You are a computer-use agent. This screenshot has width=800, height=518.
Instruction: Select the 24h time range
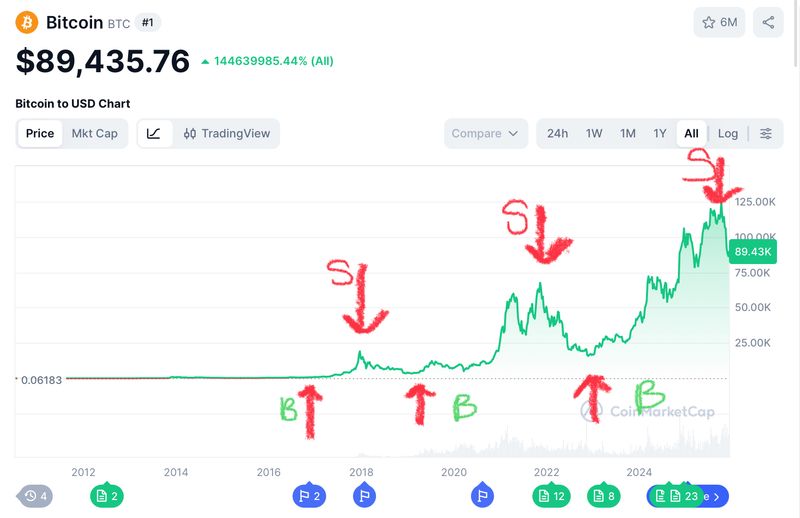coord(557,133)
